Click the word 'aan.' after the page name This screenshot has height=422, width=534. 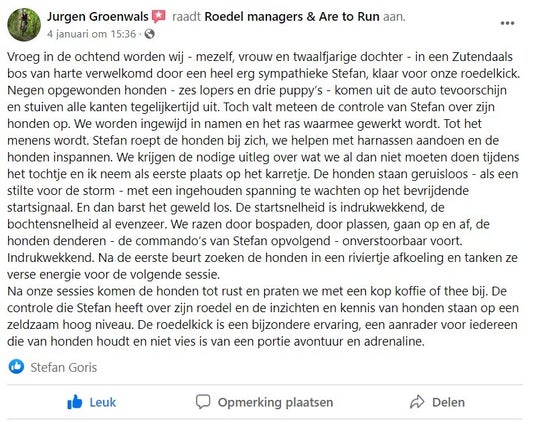point(394,16)
